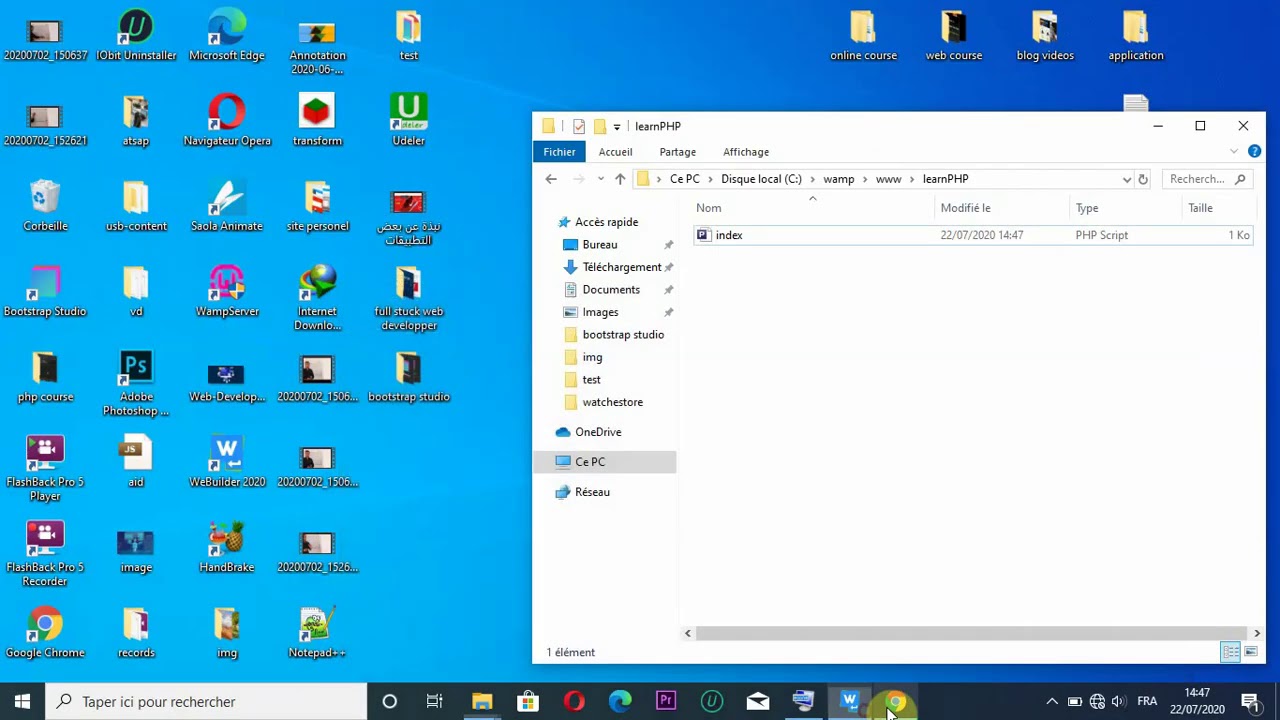Select the Corbeille recycle bin icon
Image resolution: width=1280 pixels, height=720 pixels.
[x=45, y=205]
